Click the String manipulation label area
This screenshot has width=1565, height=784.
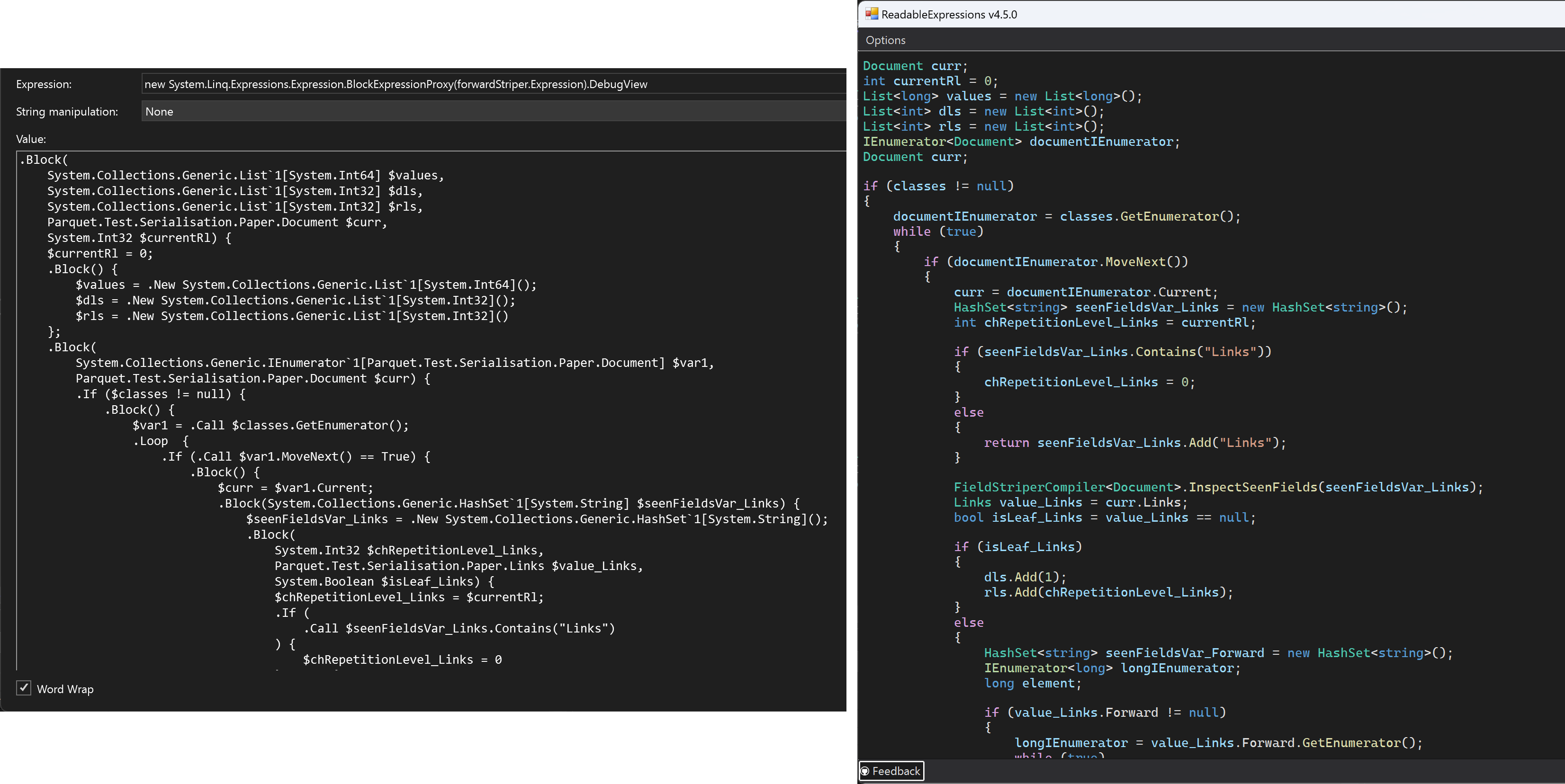(66, 111)
